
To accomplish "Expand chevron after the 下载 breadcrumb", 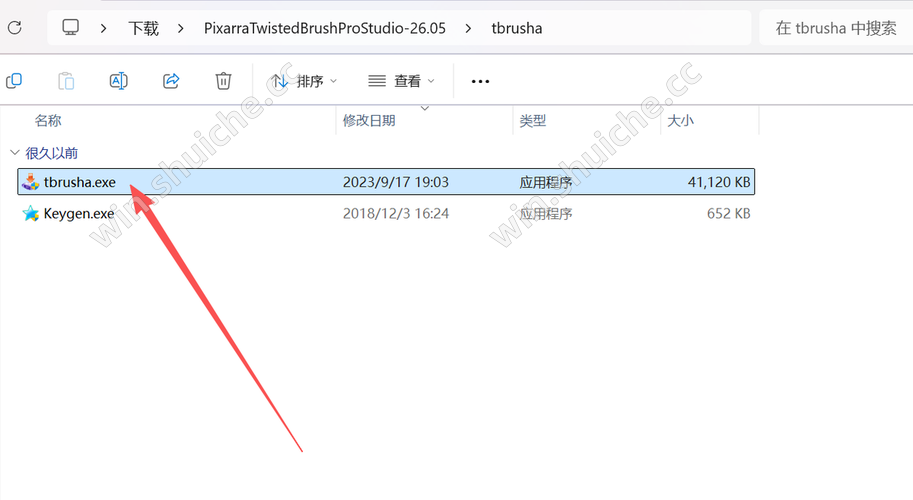I will (x=181, y=28).
